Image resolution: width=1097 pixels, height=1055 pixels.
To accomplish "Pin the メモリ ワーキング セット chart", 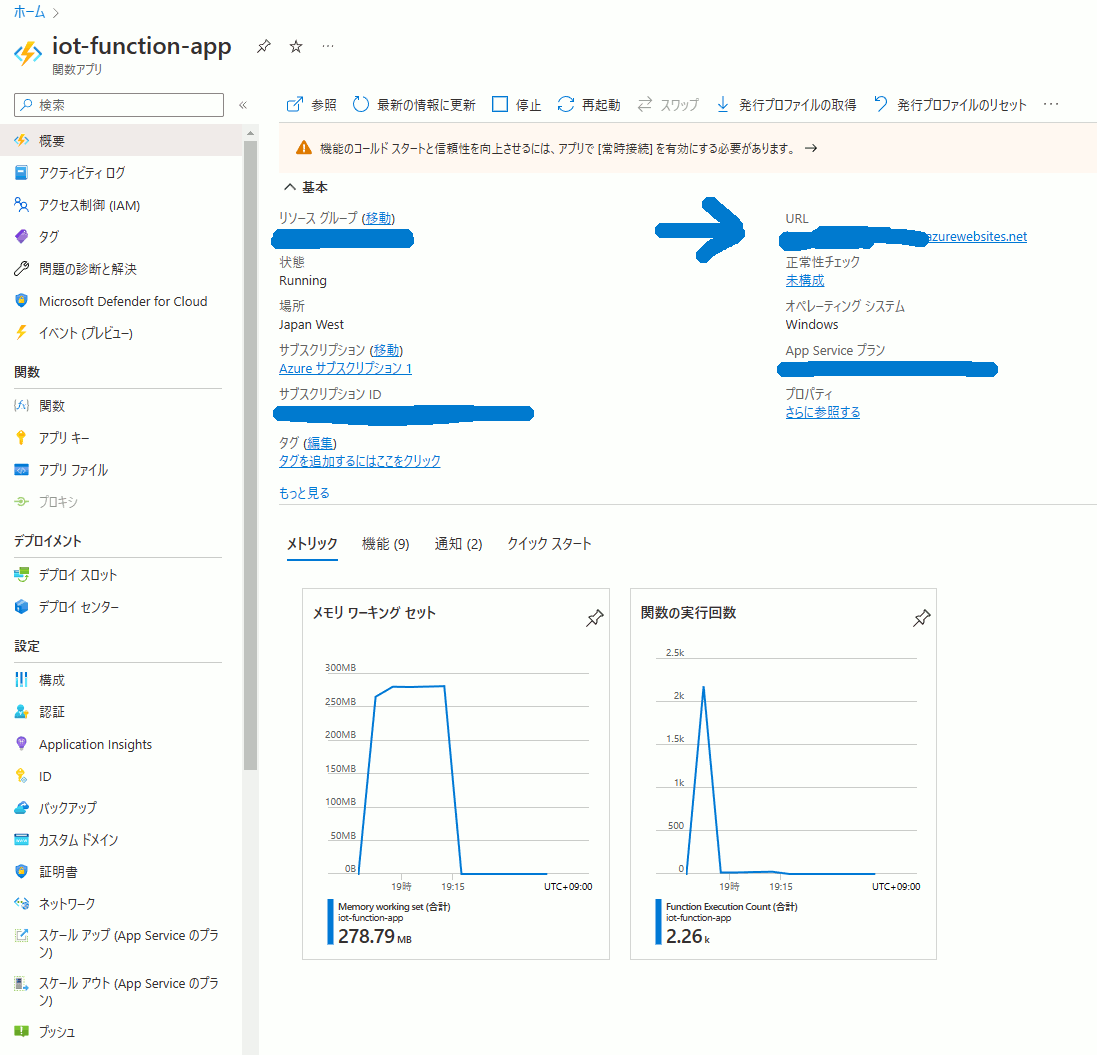I will pos(594,619).
